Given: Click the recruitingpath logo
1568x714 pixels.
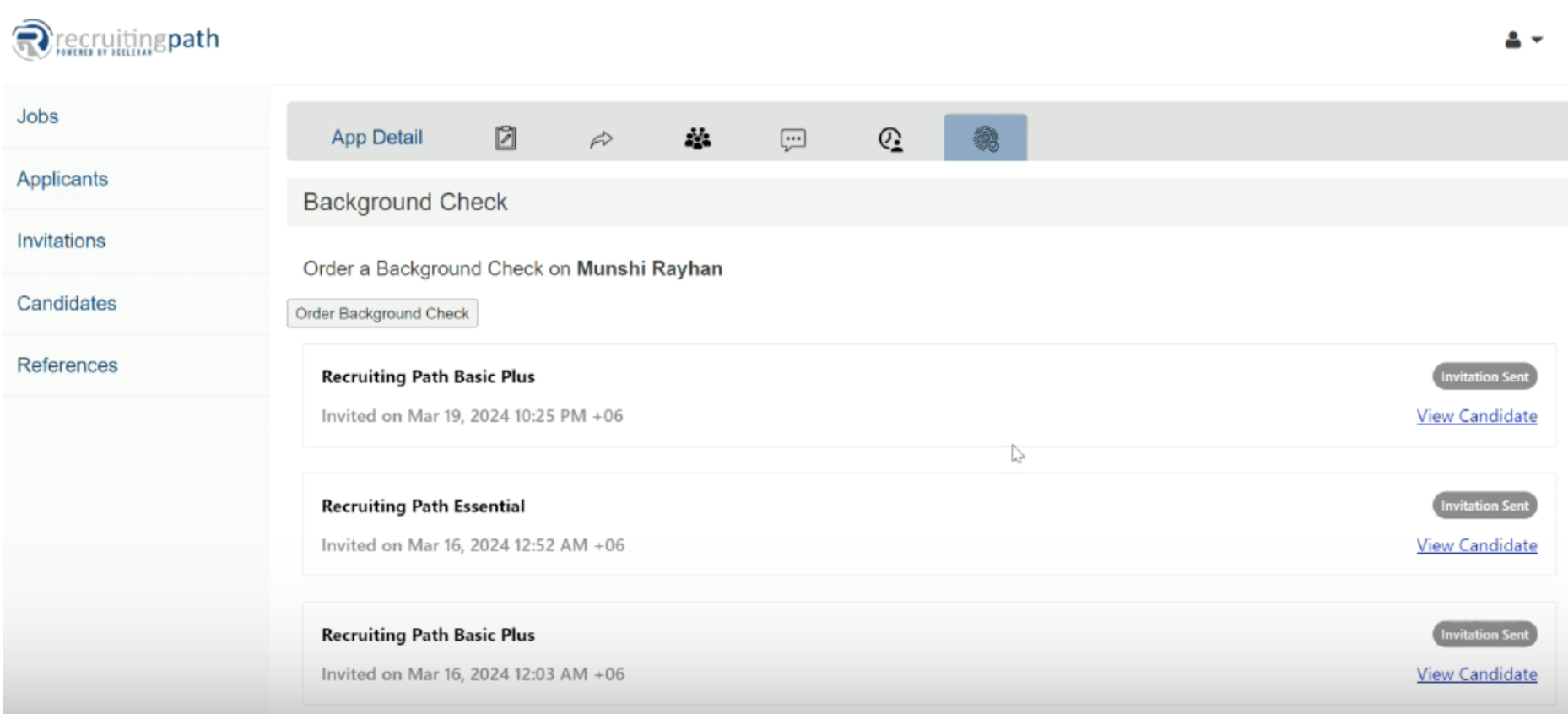Looking at the screenshot, I should coord(116,40).
